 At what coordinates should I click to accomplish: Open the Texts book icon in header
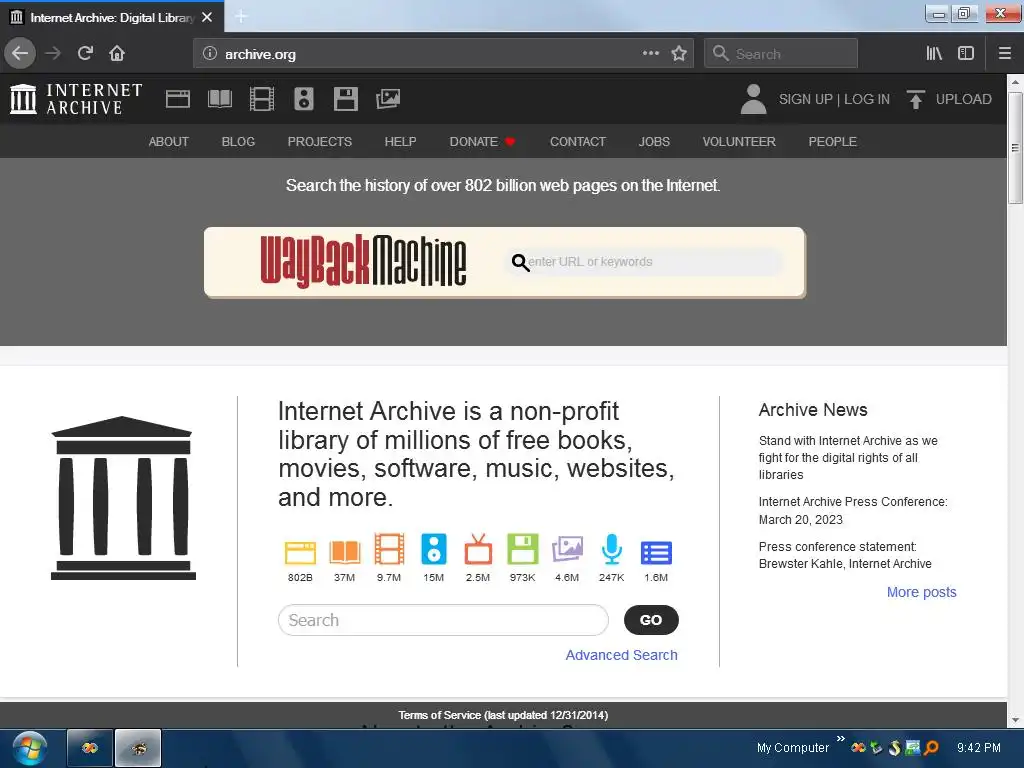pos(220,99)
